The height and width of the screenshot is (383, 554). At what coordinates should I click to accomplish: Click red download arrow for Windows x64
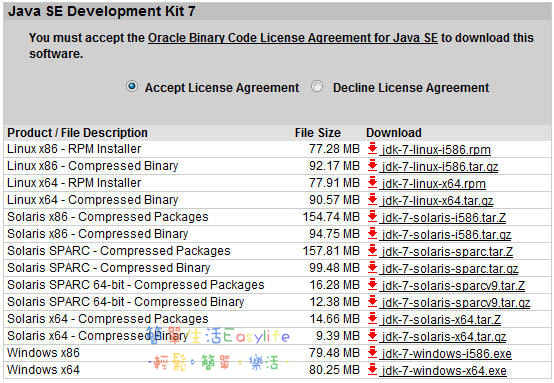pyautogui.click(x=372, y=369)
